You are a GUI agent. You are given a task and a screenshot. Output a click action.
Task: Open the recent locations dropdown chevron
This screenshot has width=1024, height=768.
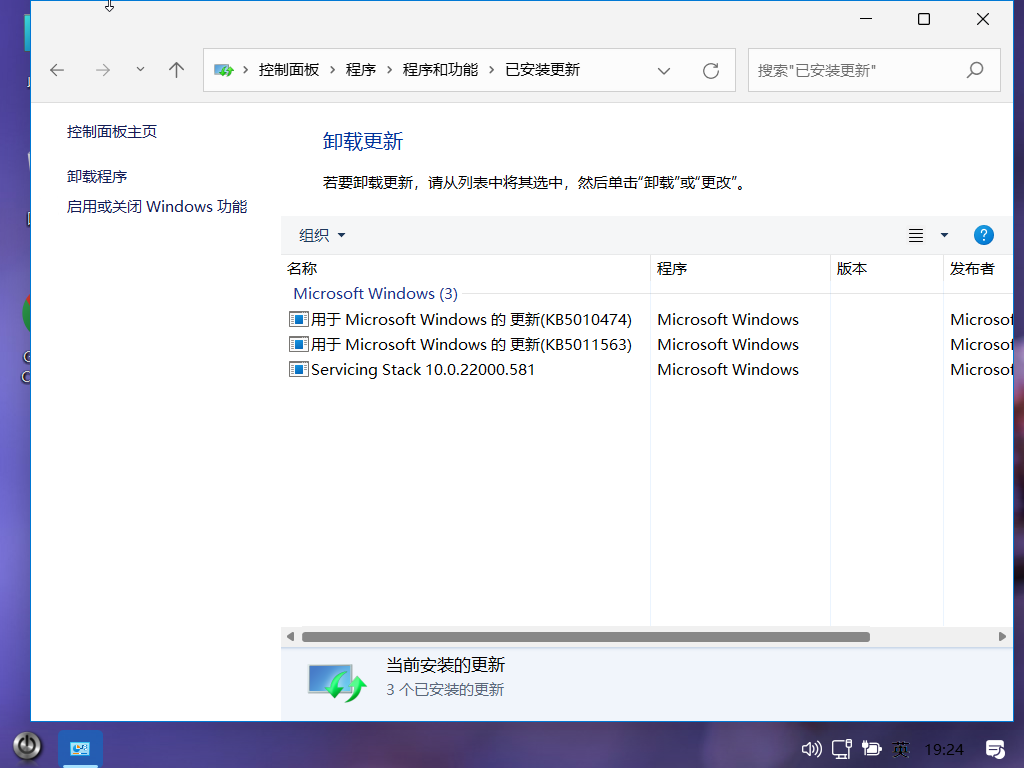pyautogui.click(x=140, y=69)
